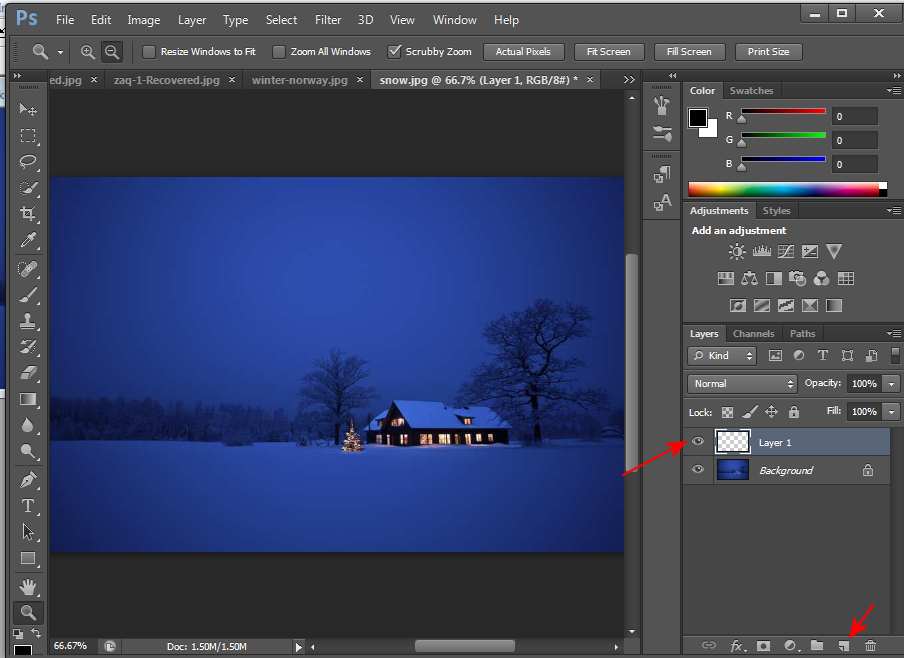Select the Horizontal Type tool
Screen dimensions: 904x658
(x=28, y=506)
